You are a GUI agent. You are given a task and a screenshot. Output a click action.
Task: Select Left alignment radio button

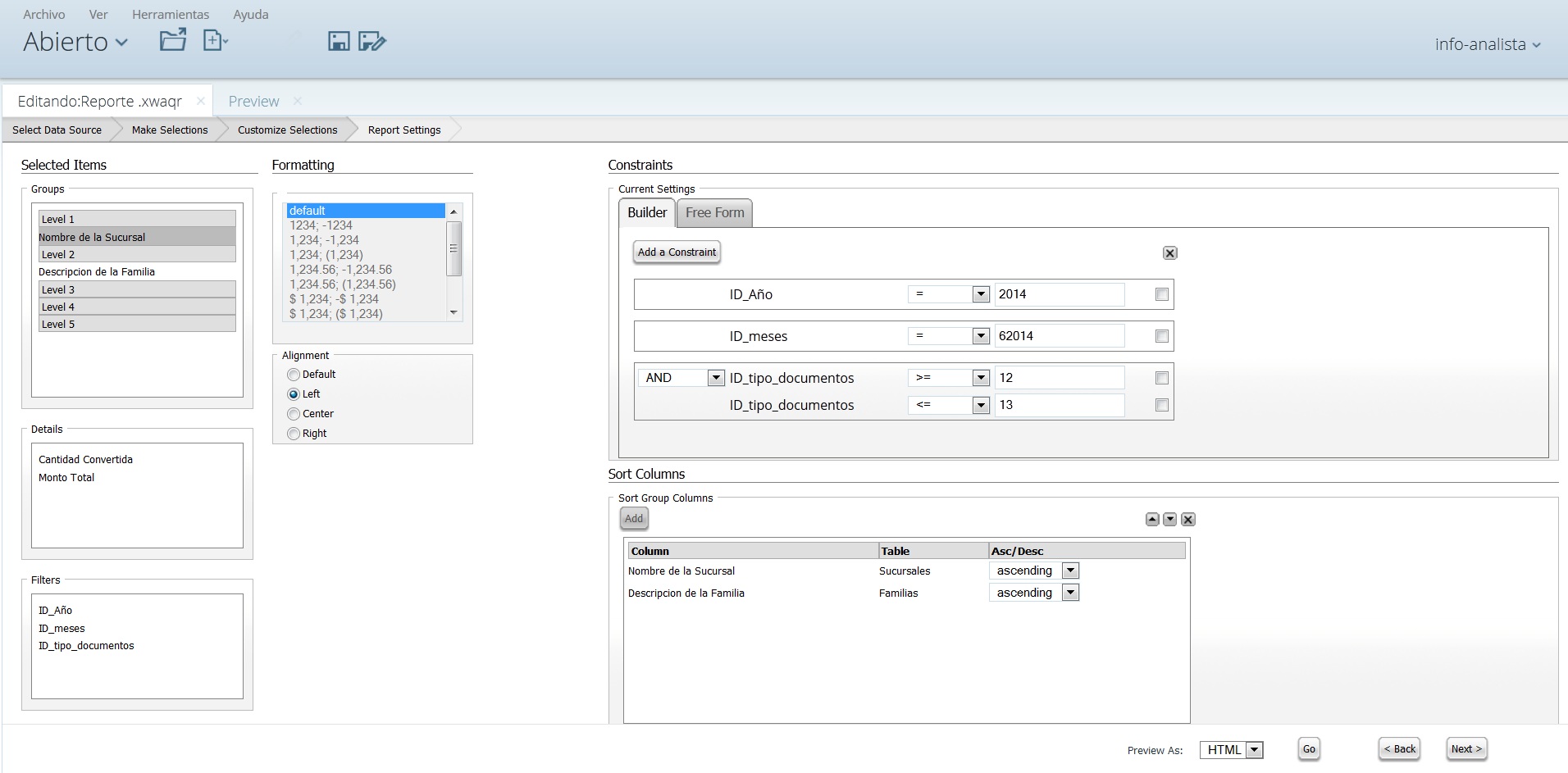[x=294, y=394]
